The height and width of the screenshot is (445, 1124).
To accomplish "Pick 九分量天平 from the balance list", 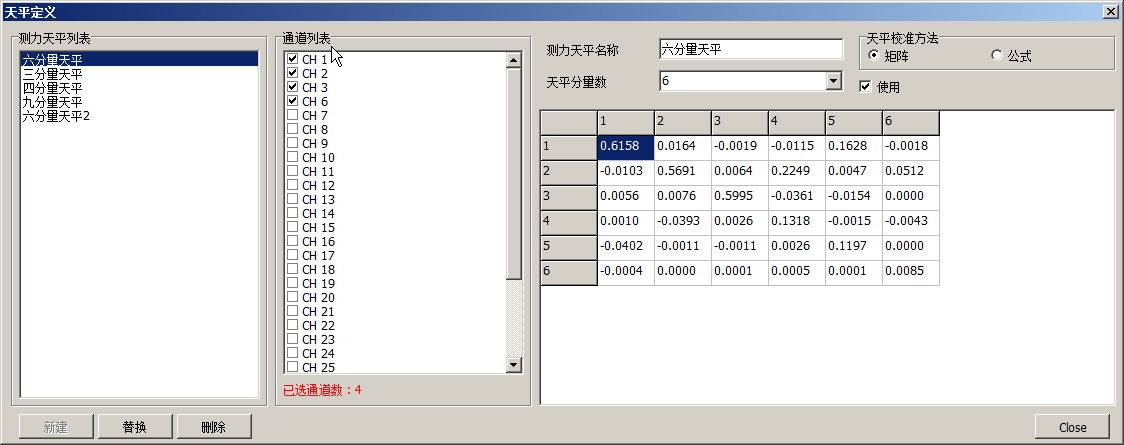I will coord(52,102).
